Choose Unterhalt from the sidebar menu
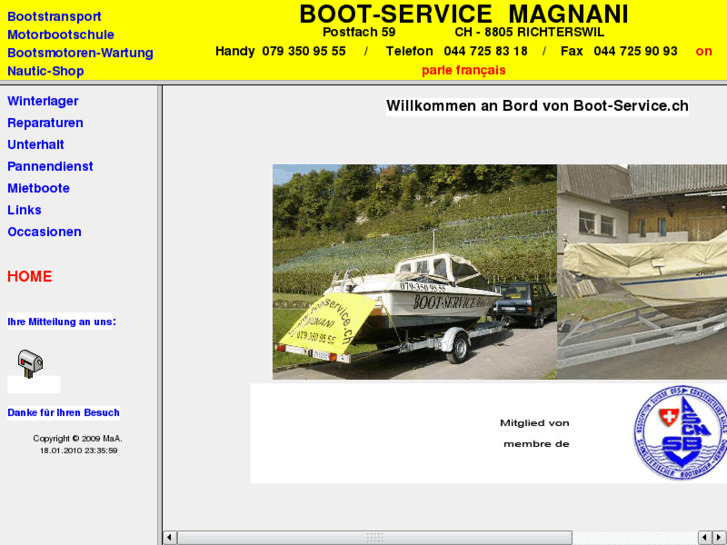The image size is (727, 545). click(x=36, y=145)
